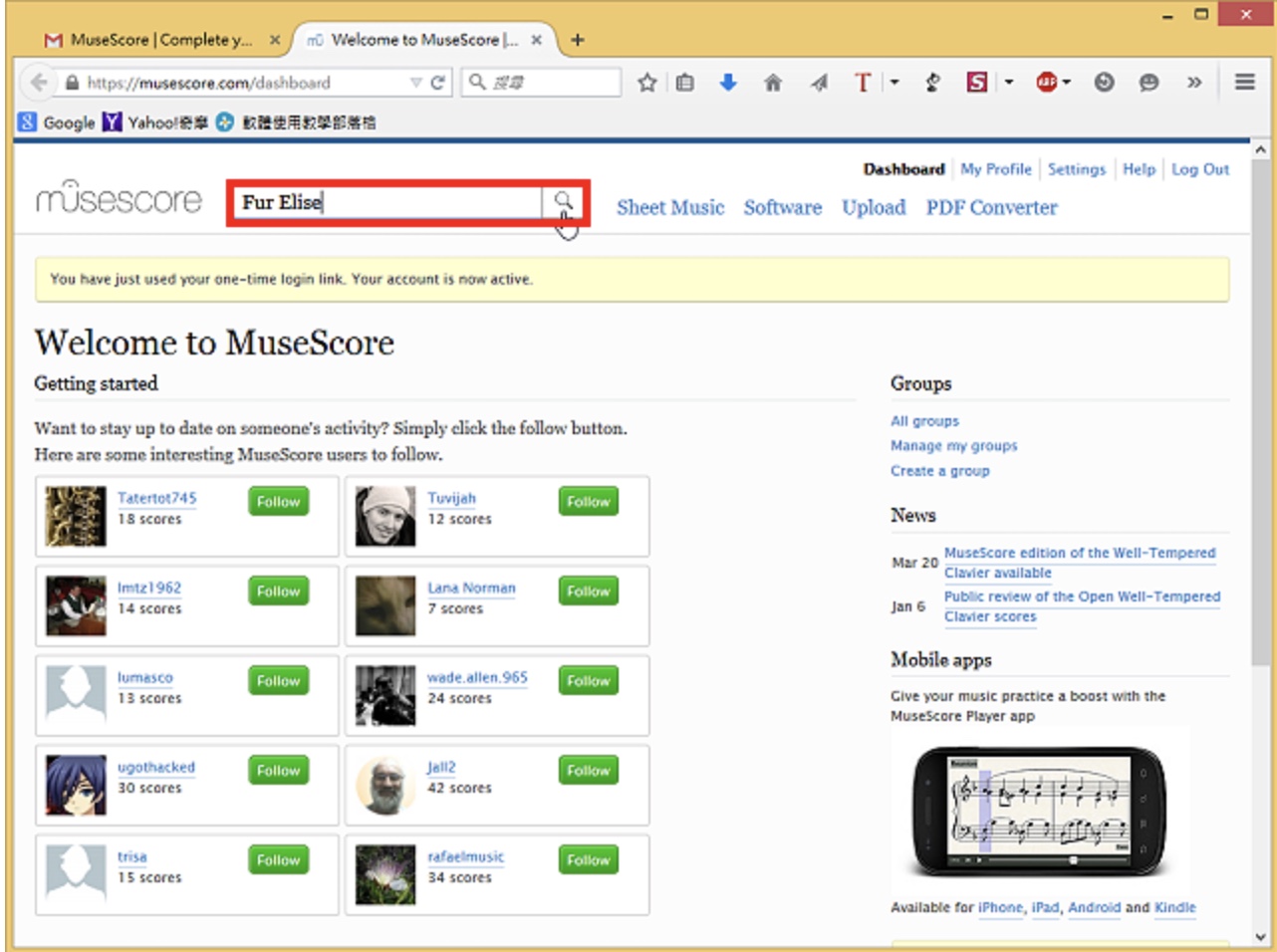
Task: Open the Help link
Action: point(1139,169)
